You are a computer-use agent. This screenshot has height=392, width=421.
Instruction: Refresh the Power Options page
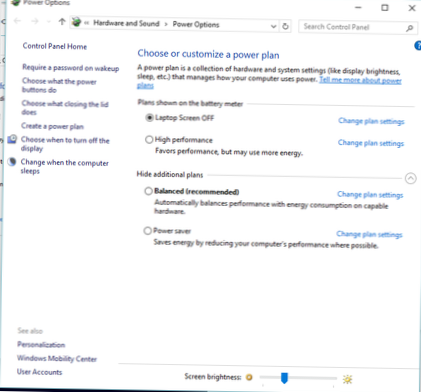(285, 26)
